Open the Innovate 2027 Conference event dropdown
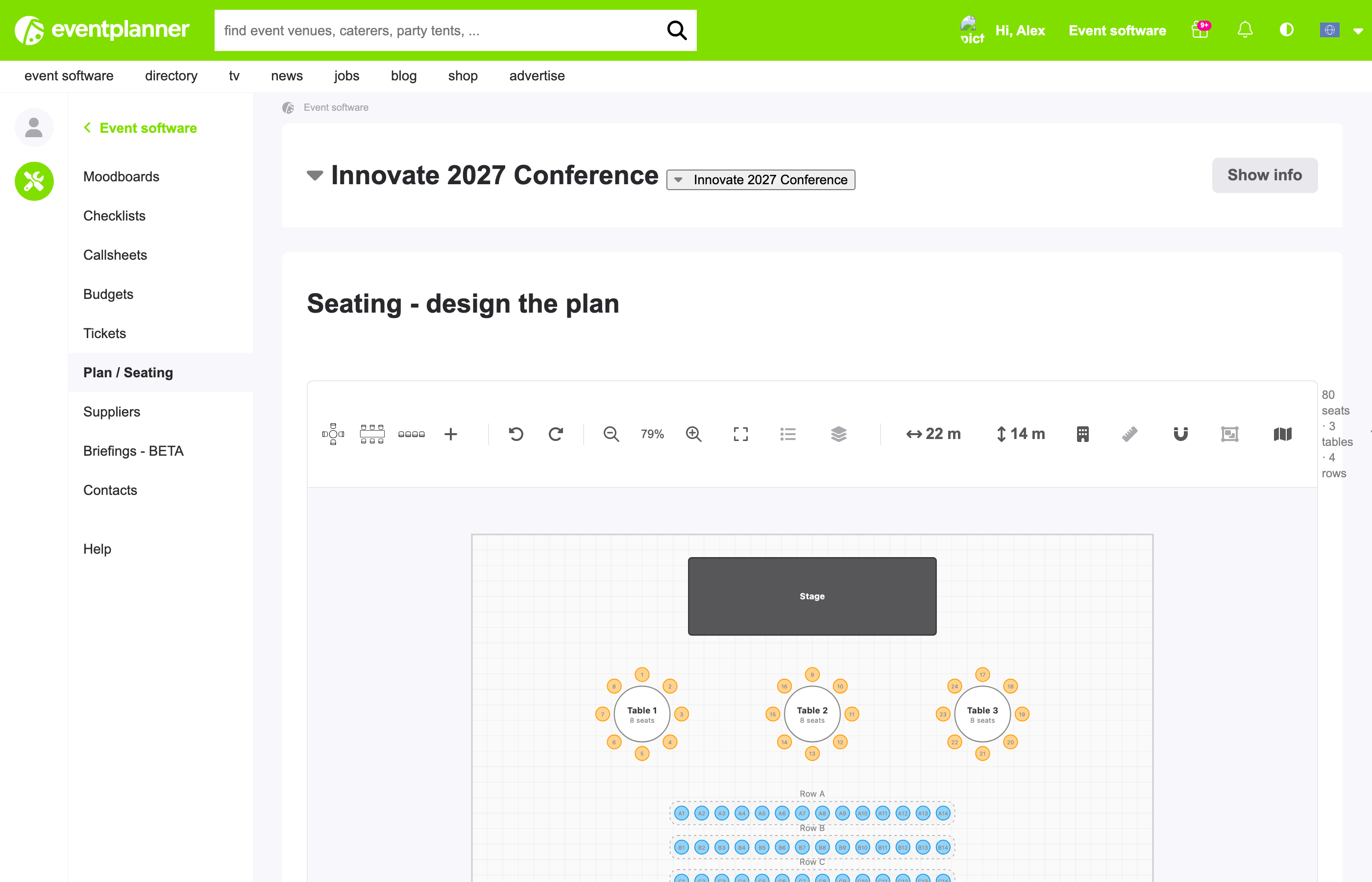 [760, 180]
